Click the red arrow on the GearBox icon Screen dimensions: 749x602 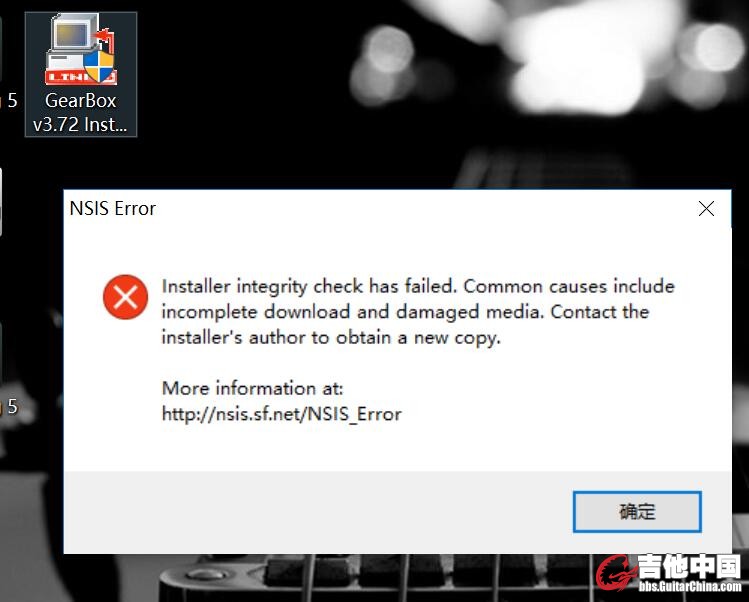point(106,39)
